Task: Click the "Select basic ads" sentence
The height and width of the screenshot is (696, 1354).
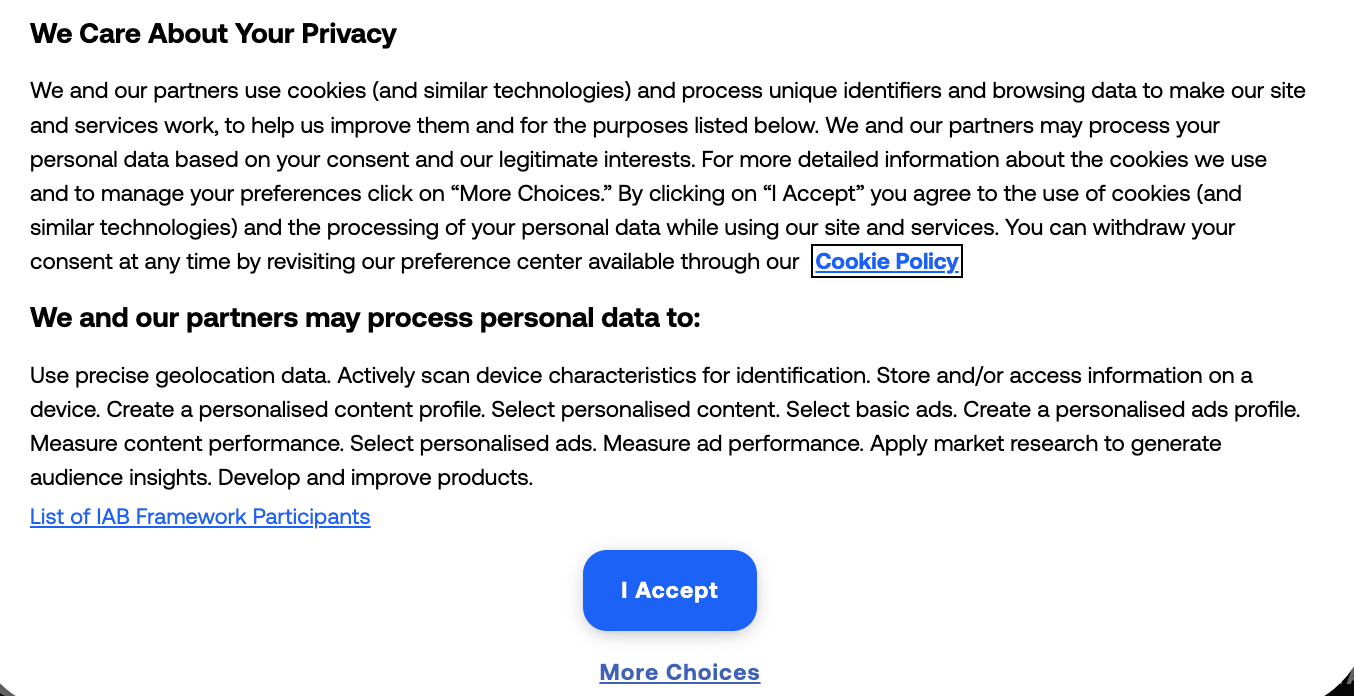Action: coord(869,410)
